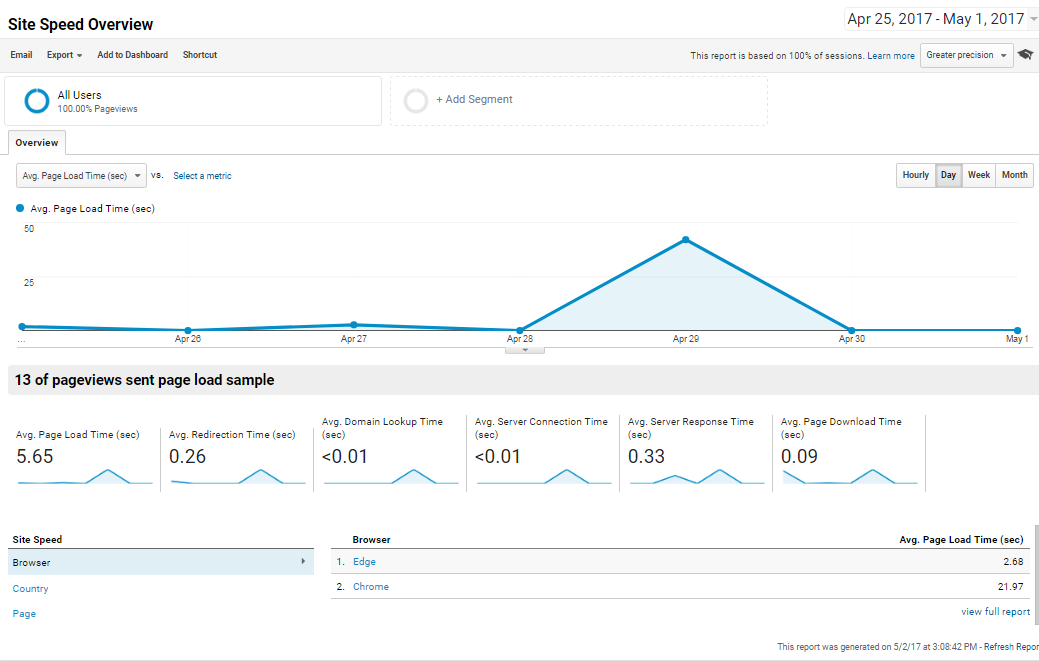Click the chart scrubber handle below Apr 28
Viewport: 1039px width, 661px height.
coord(524,348)
